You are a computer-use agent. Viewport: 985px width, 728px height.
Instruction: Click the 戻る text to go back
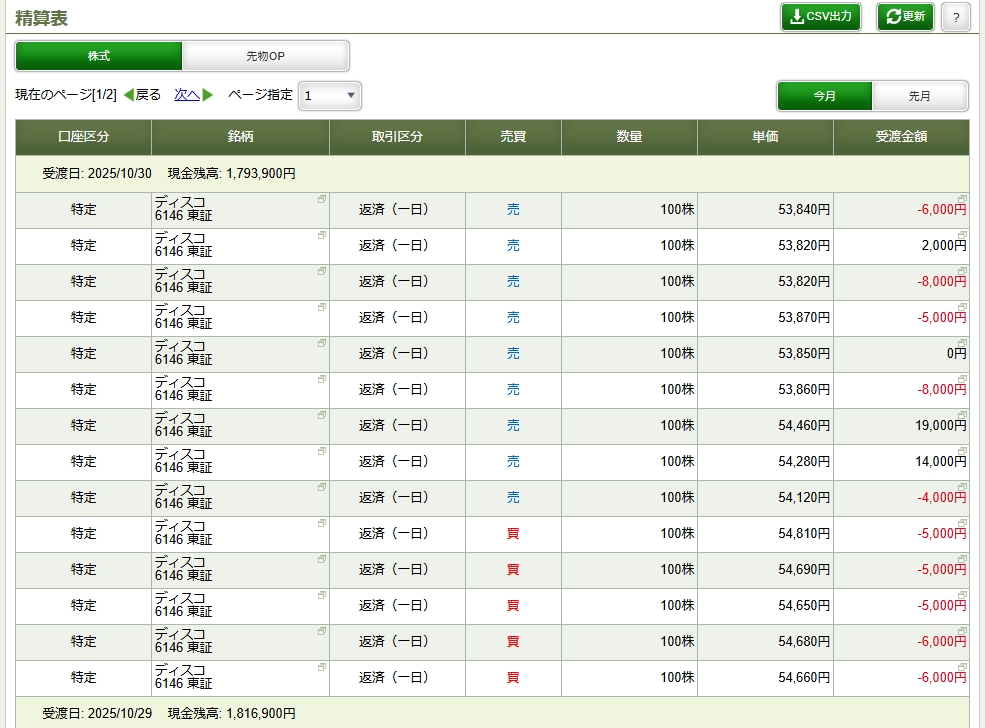tap(148, 95)
